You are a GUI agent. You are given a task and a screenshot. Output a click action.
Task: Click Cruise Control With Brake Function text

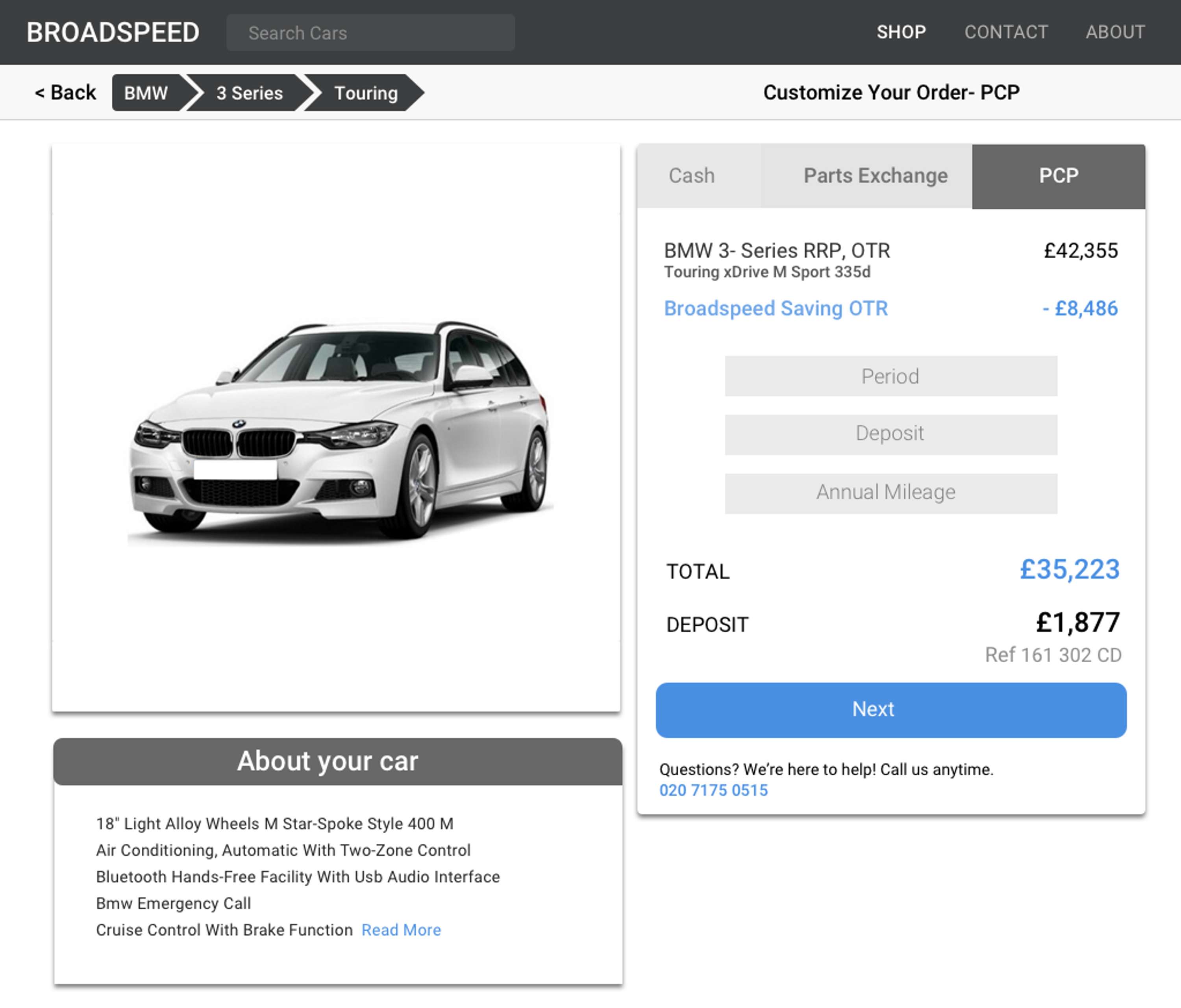coord(224,930)
